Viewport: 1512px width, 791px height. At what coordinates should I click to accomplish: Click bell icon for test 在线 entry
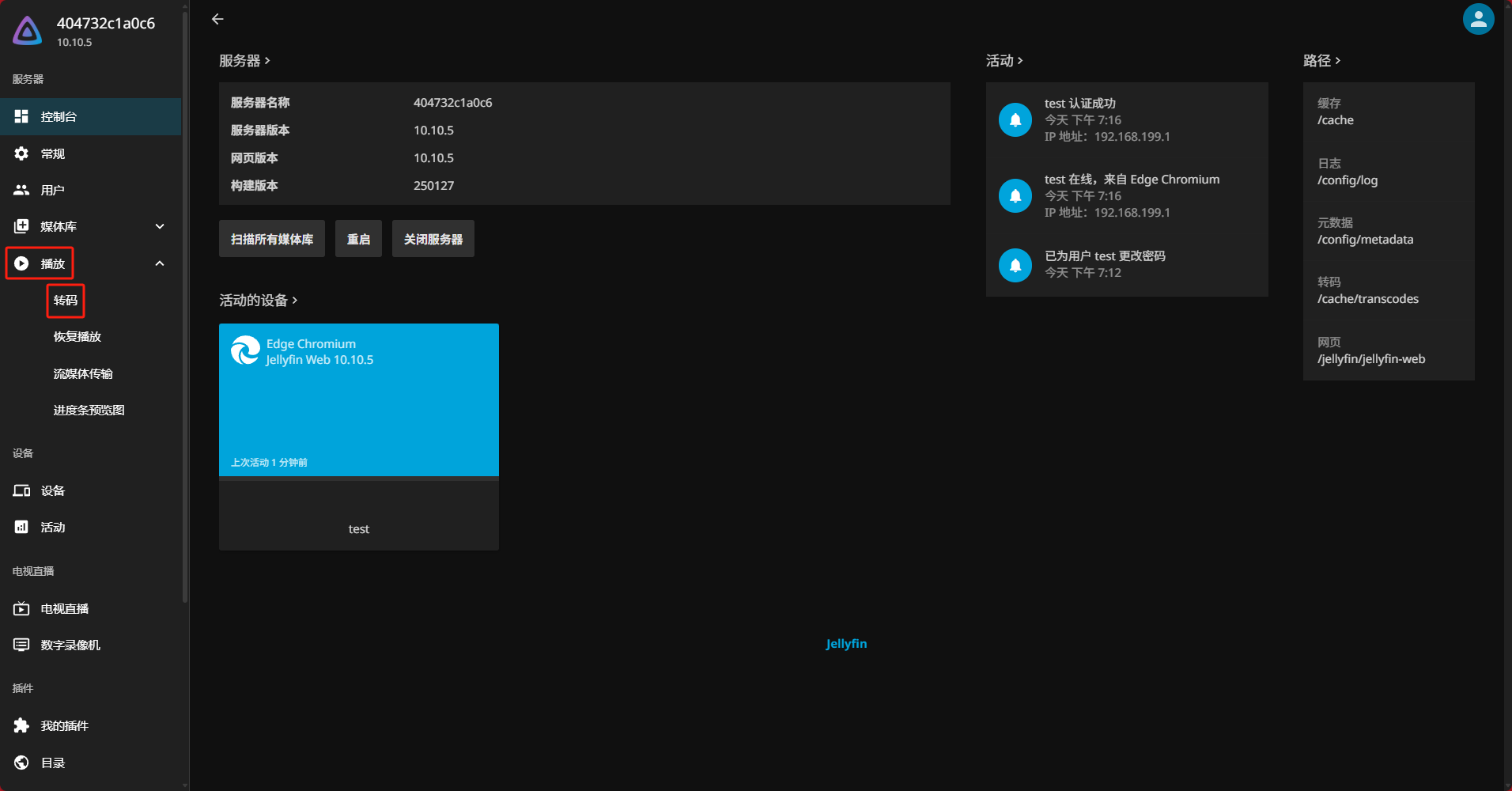pyautogui.click(x=1015, y=195)
